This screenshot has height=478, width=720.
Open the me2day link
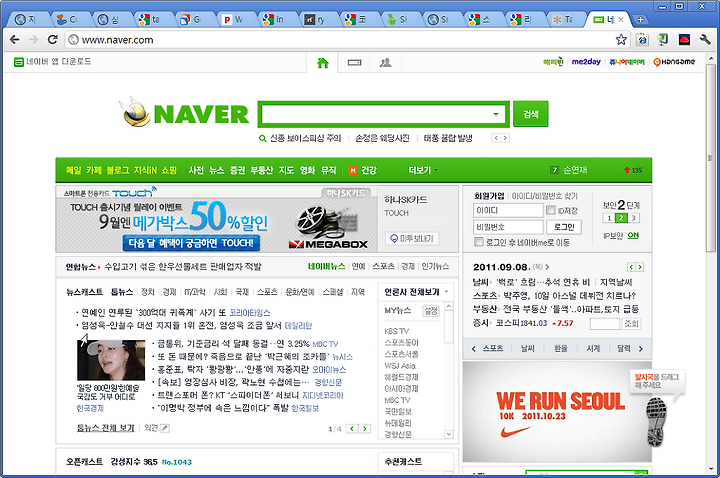pos(586,62)
